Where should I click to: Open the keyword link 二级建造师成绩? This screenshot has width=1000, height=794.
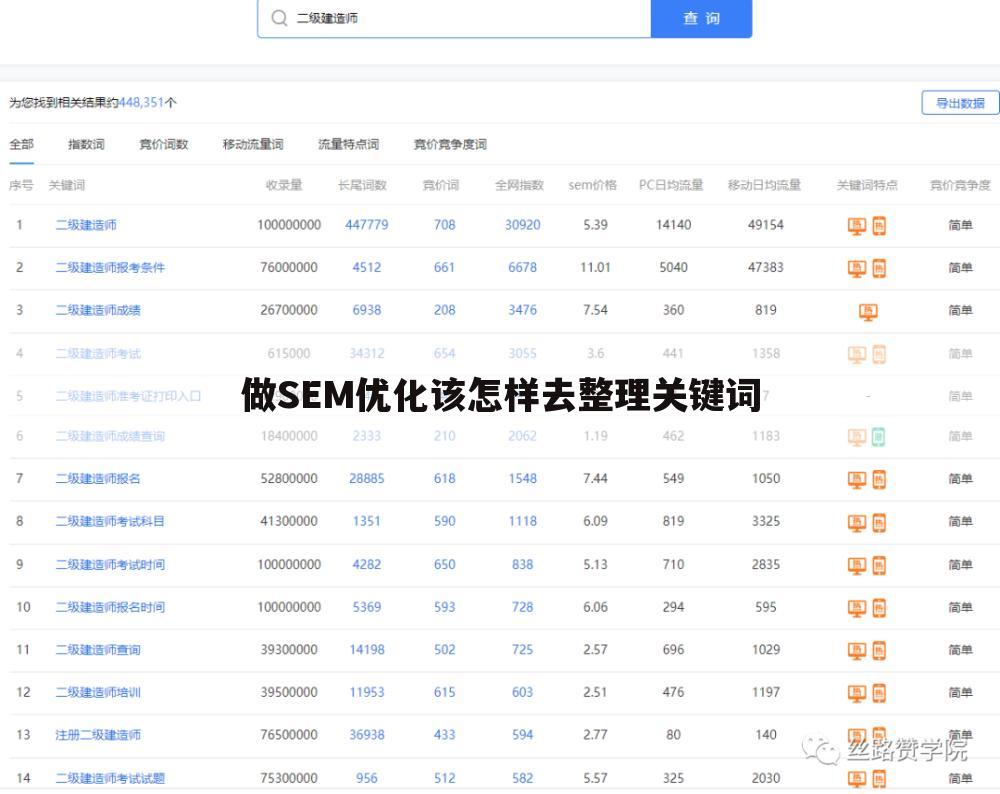point(98,310)
